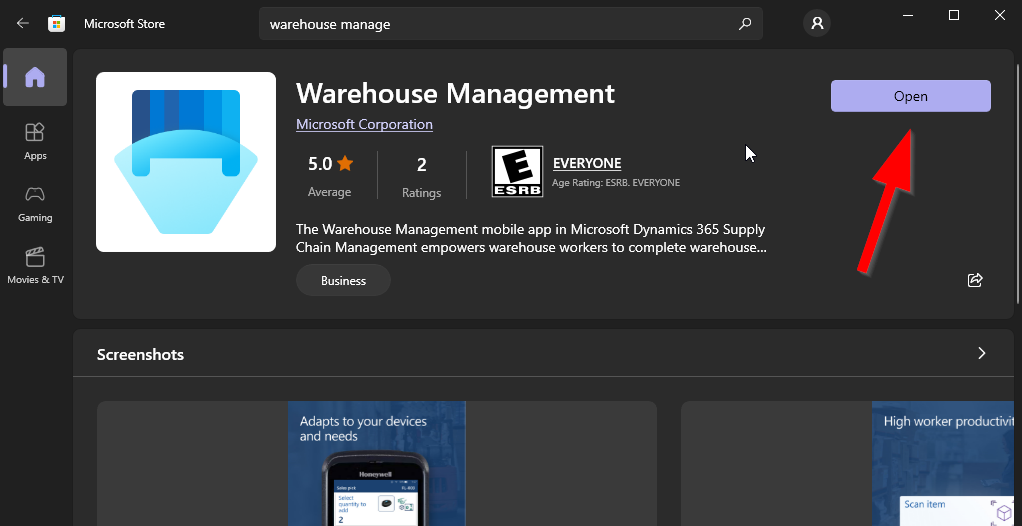Click the Share icon
This screenshot has height=526, width=1022.
click(975, 280)
